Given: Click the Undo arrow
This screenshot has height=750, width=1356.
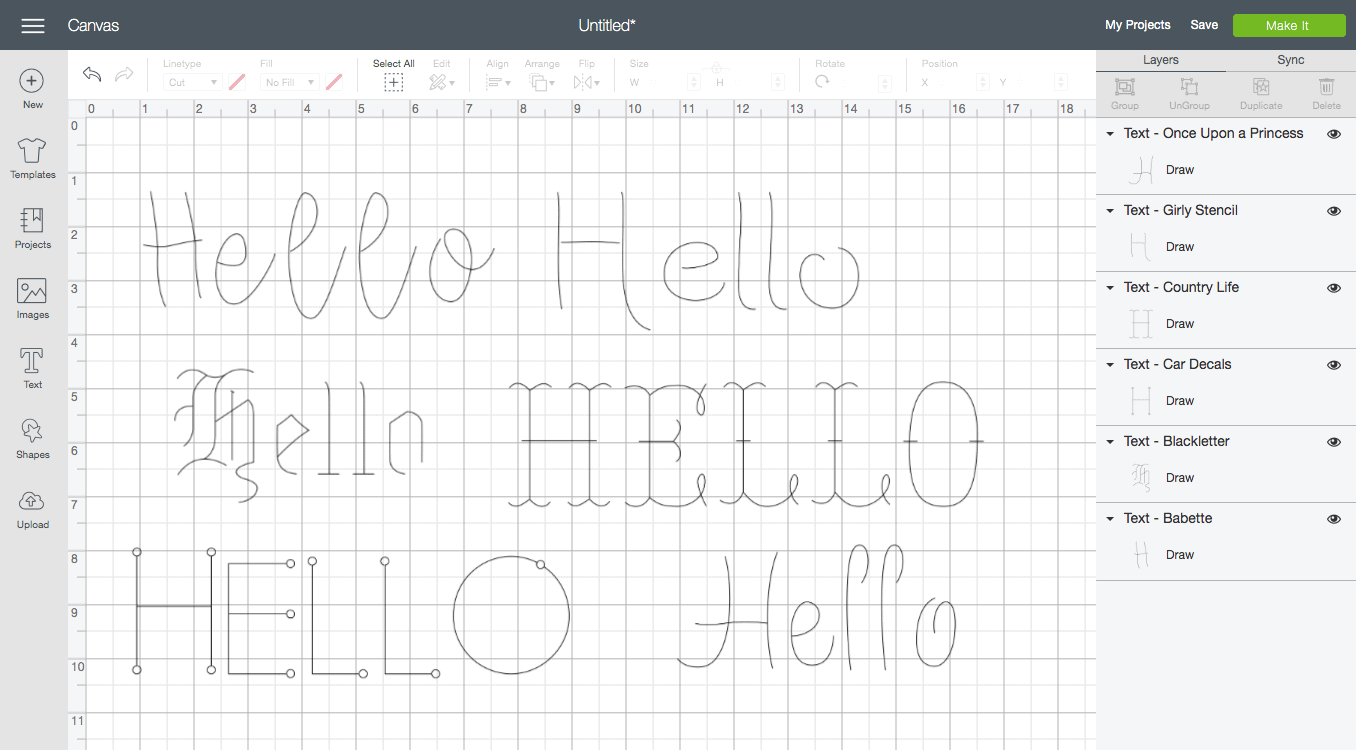Looking at the screenshot, I should click(x=92, y=75).
